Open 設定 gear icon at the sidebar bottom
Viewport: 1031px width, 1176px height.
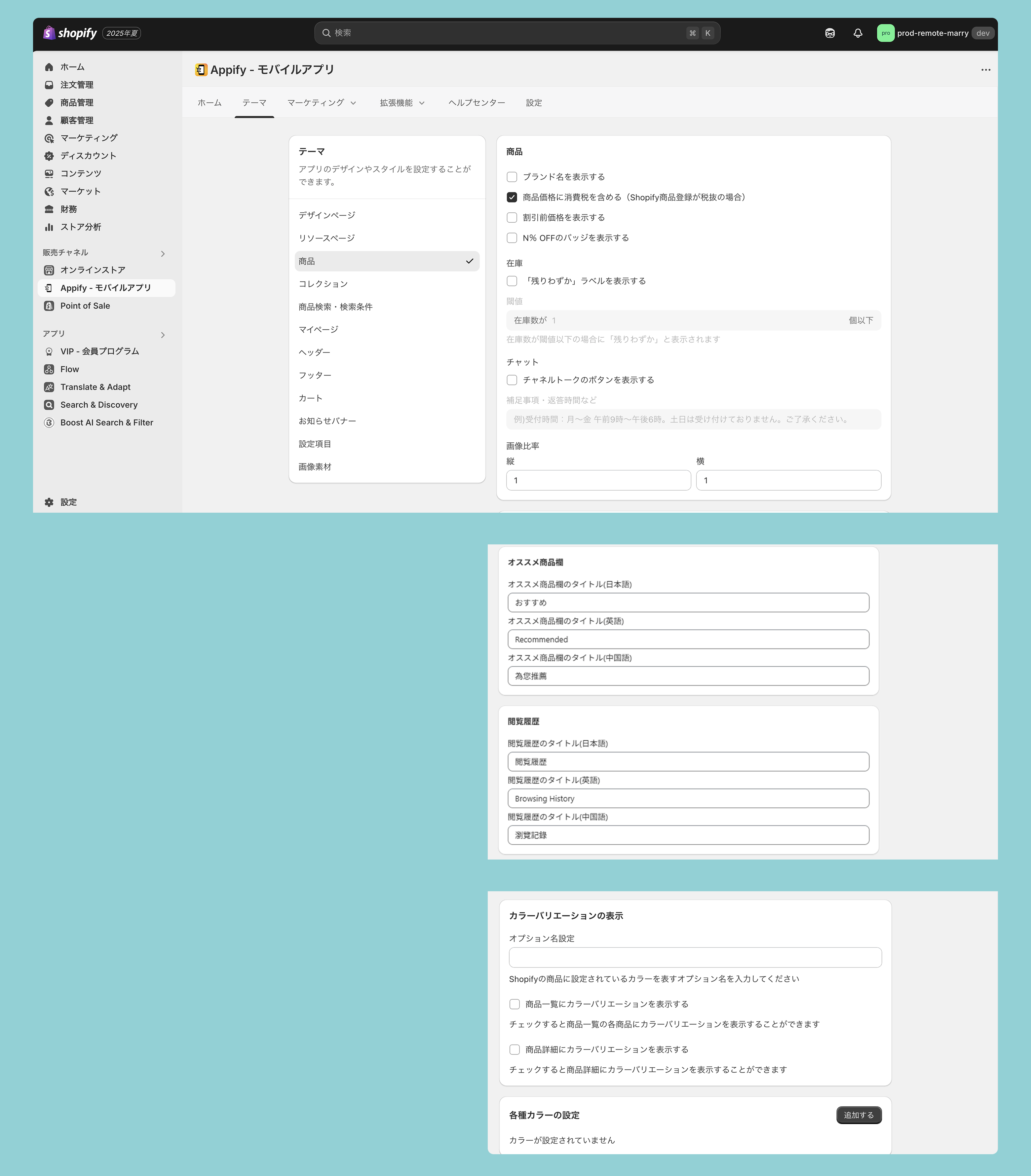(x=49, y=502)
